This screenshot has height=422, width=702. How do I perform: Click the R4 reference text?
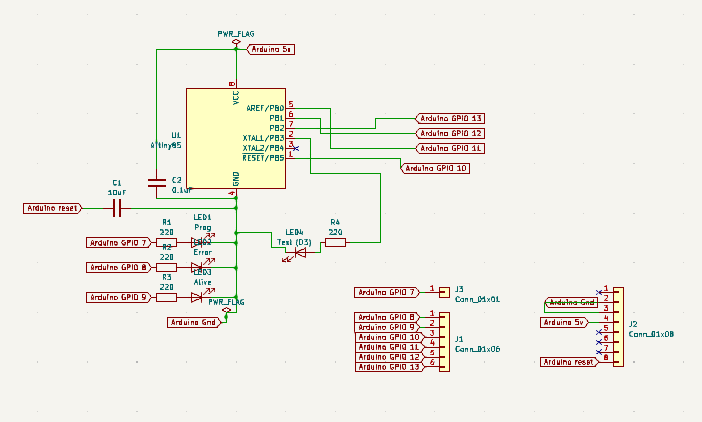[x=335, y=222]
